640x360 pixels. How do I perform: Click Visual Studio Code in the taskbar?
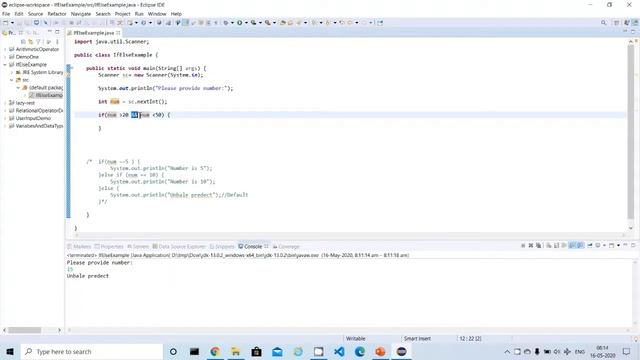point(339,351)
